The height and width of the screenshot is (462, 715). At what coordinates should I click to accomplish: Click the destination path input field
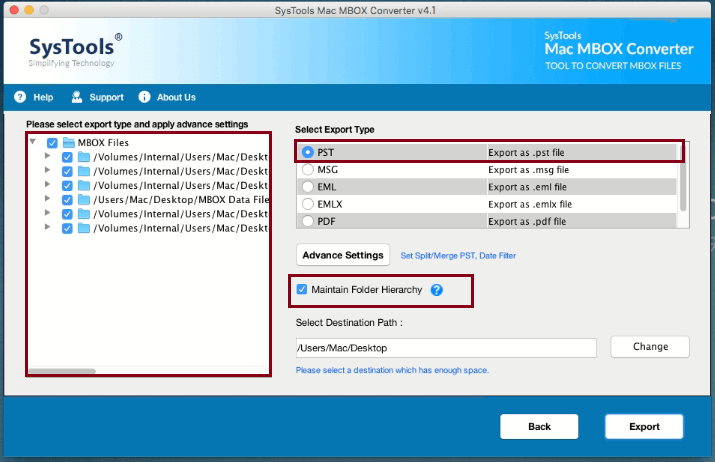click(x=446, y=348)
